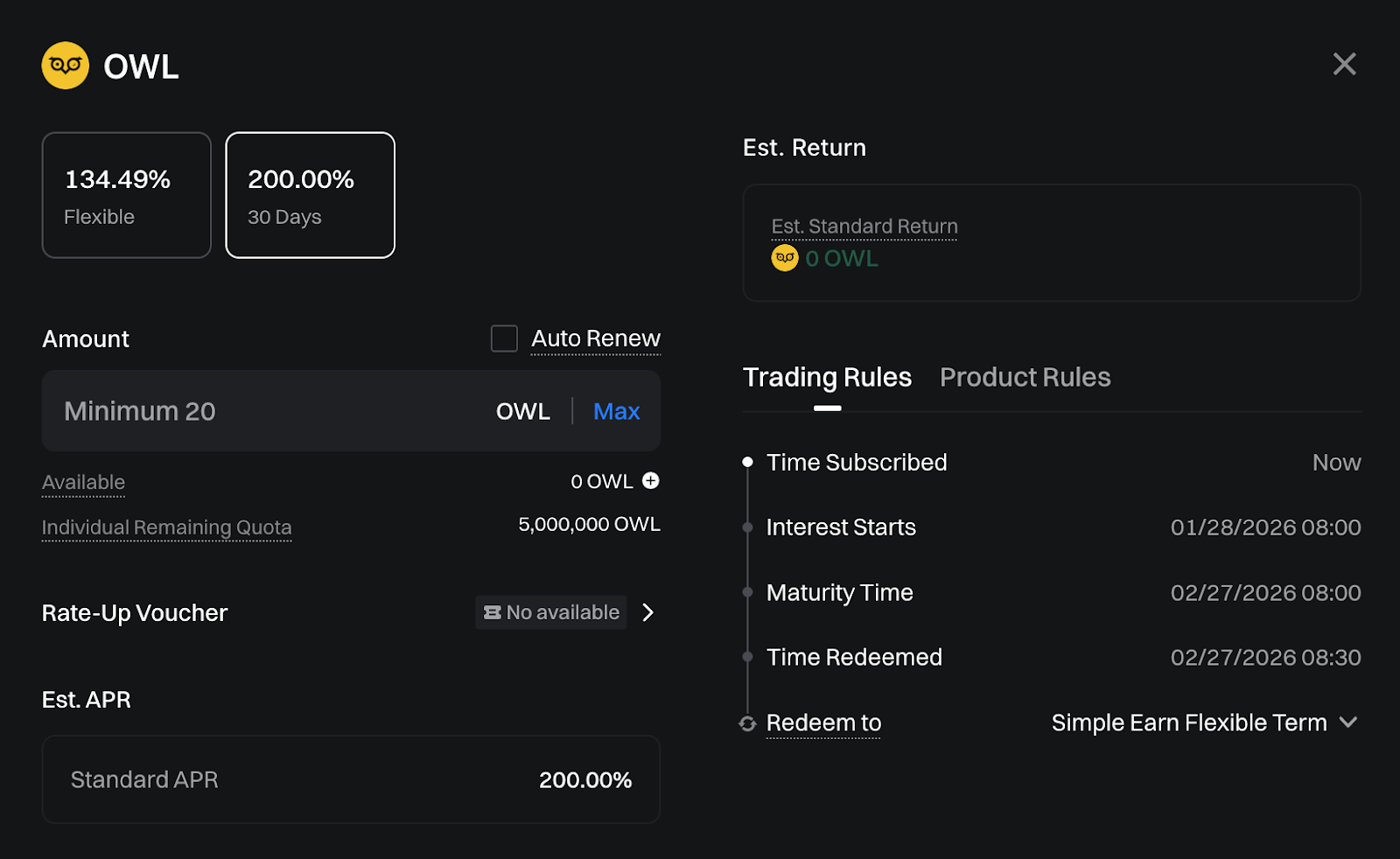Switch to the Product Rules tab
Image resolution: width=1400 pixels, height=859 pixels.
tap(1025, 377)
